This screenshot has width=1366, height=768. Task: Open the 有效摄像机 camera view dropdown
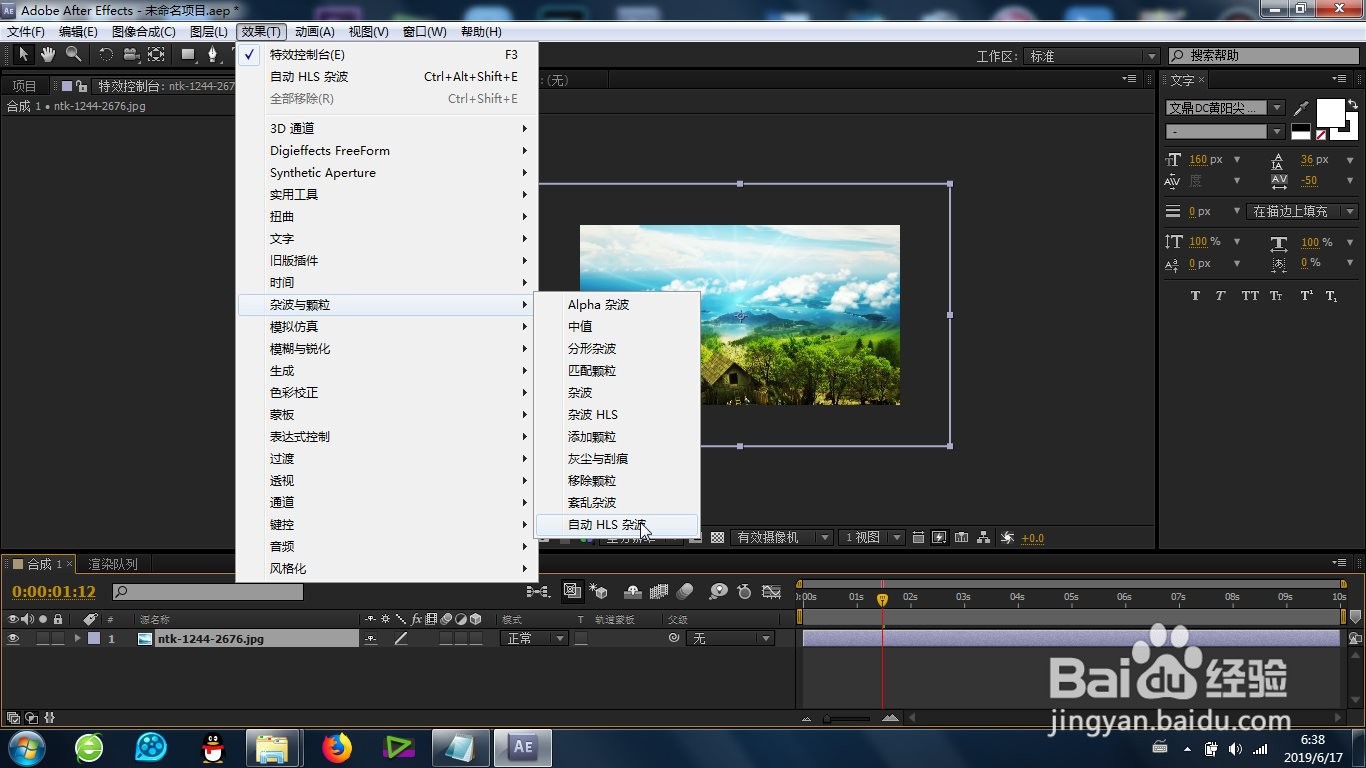tap(783, 537)
